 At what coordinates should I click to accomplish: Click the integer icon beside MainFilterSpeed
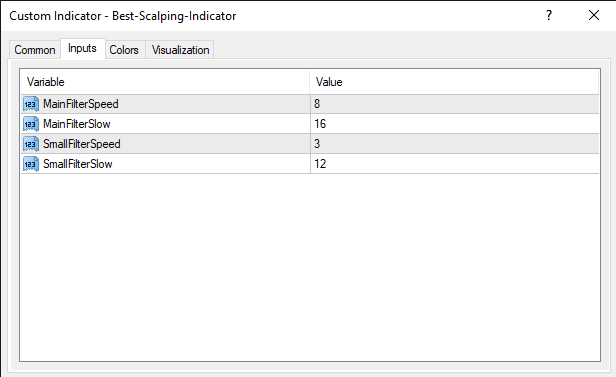(31, 104)
